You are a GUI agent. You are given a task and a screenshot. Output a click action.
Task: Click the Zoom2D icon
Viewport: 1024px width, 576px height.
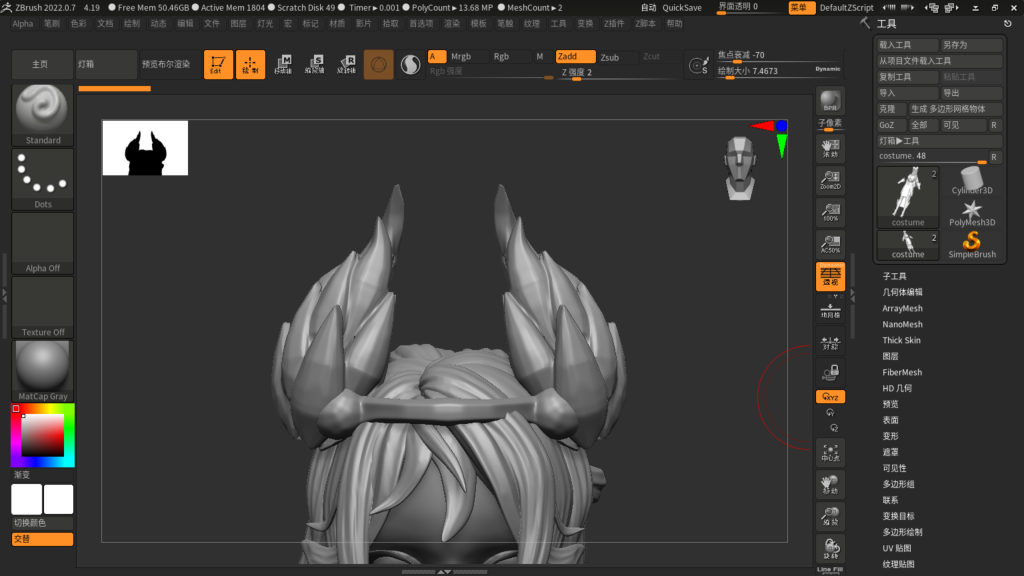click(830, 180)
